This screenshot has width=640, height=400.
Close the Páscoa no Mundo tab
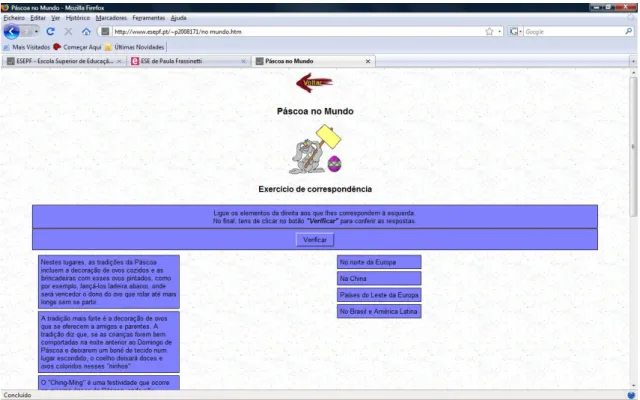pyautogui.click(x=368, y=61)
